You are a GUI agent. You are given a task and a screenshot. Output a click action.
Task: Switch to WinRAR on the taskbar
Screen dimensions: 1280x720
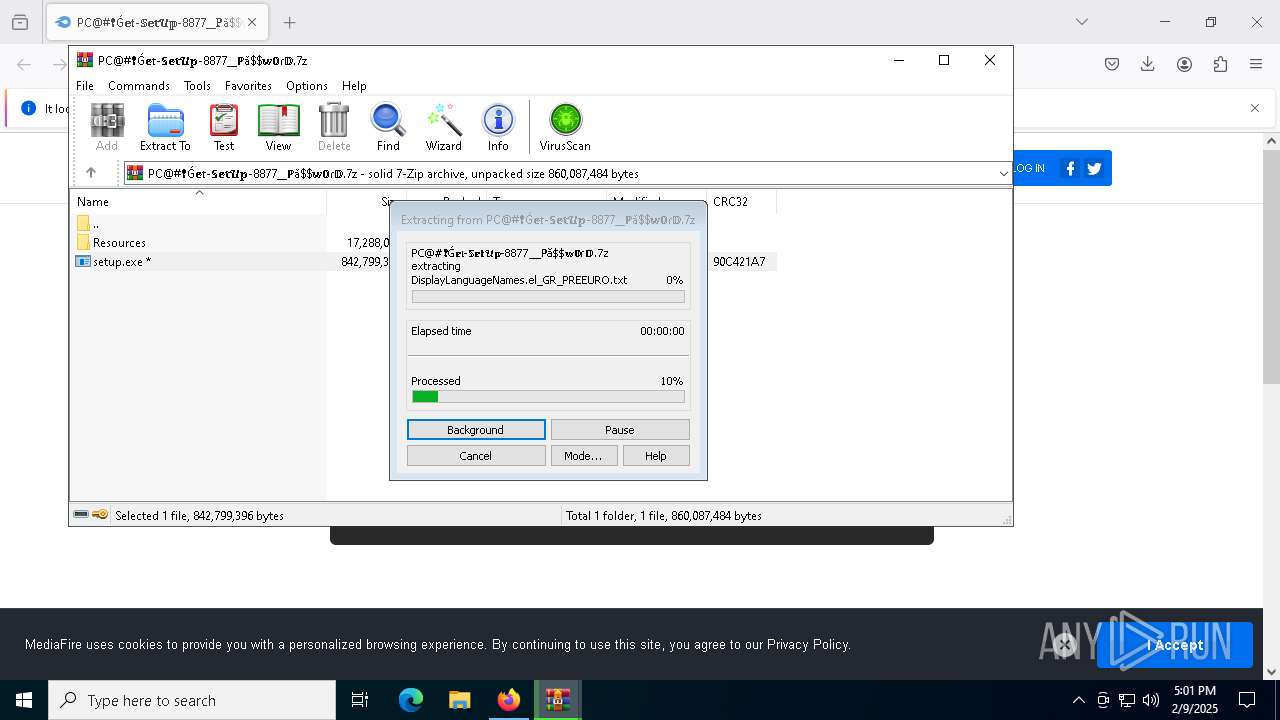557,700
